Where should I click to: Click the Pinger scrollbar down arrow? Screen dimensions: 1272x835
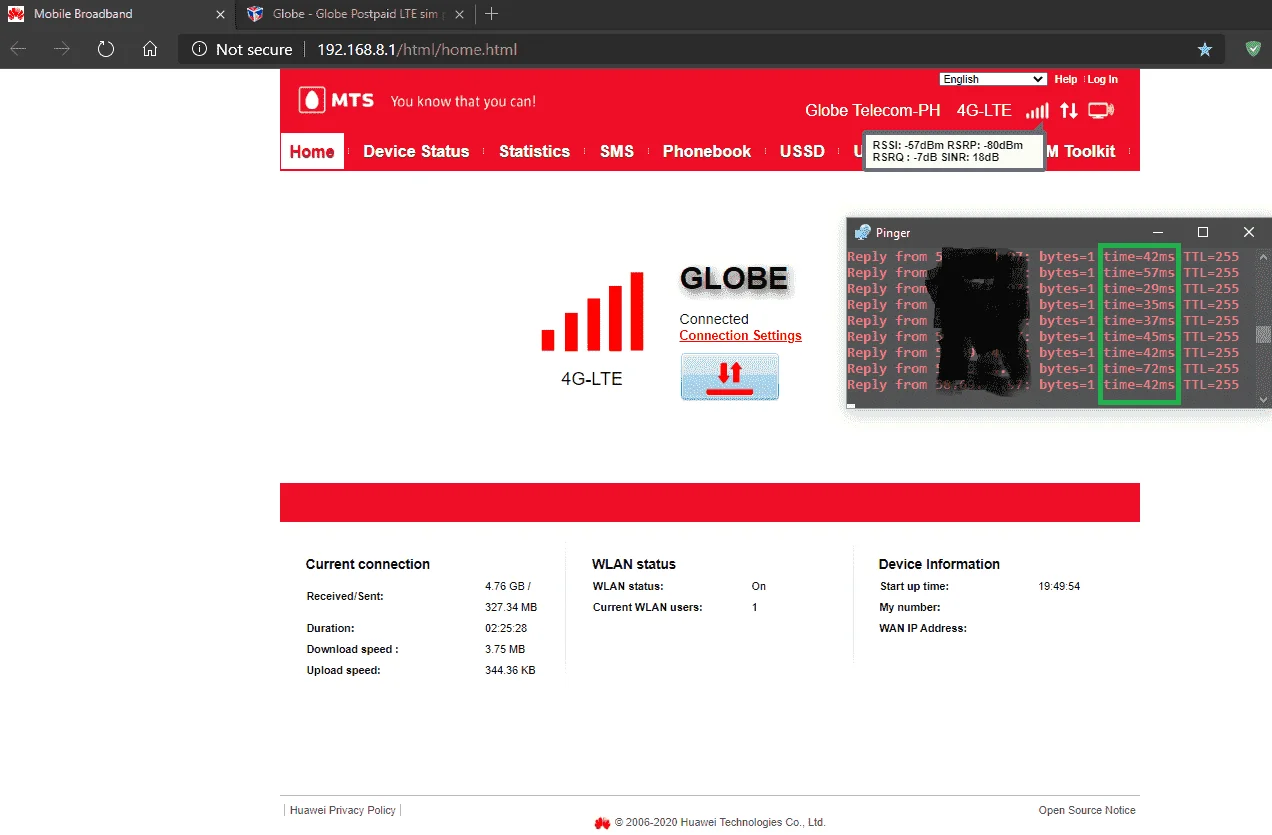click(x=1263, y=399)
